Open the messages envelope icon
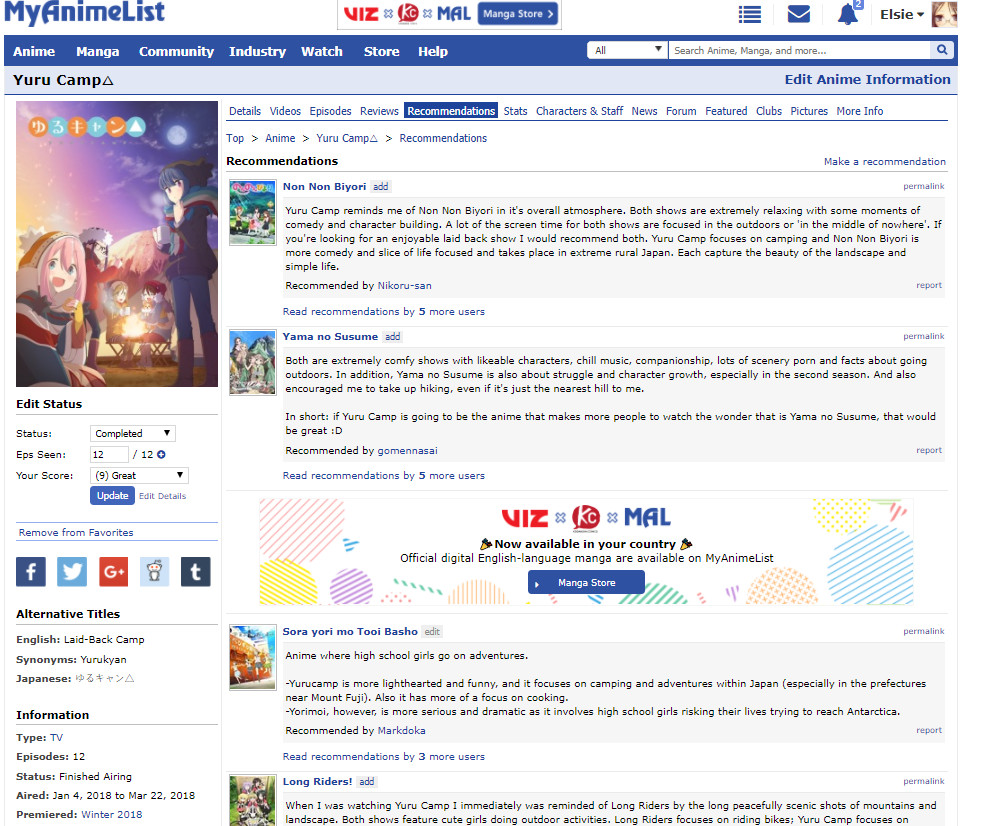 (x=798, y=14)
